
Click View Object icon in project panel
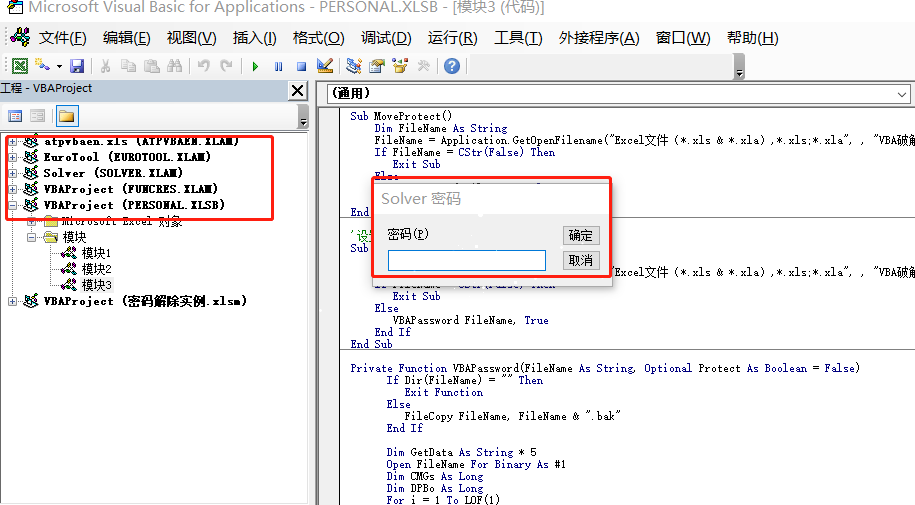pos(37,116)
